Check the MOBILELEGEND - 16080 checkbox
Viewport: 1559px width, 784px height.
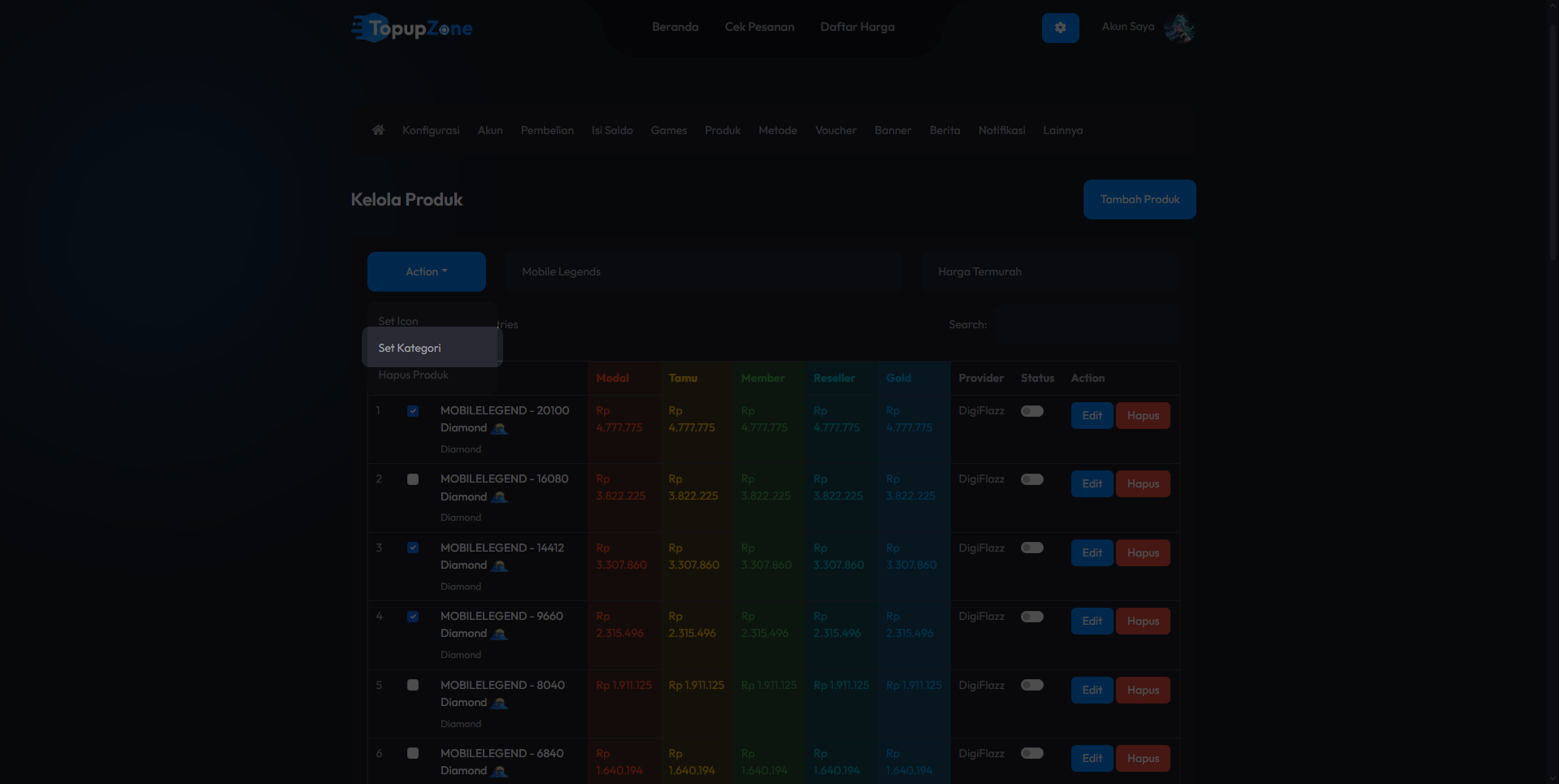click(413, 479)
